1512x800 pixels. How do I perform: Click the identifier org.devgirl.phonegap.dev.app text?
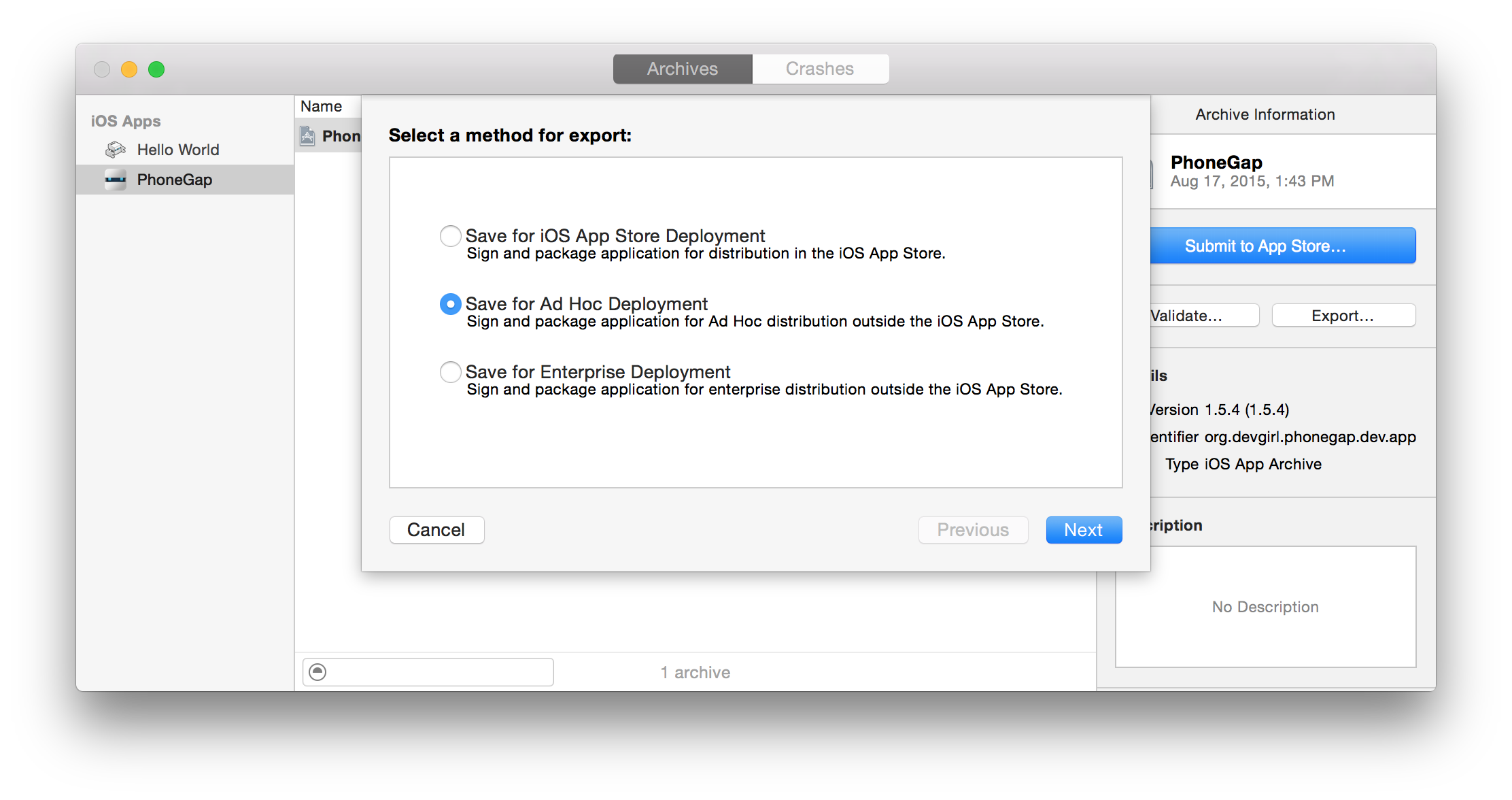point(1310,437)
